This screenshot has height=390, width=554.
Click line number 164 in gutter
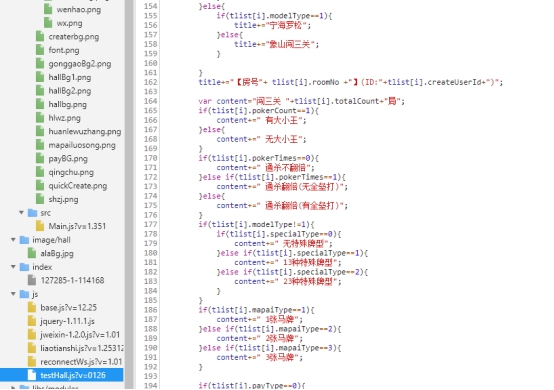point(151,101)
